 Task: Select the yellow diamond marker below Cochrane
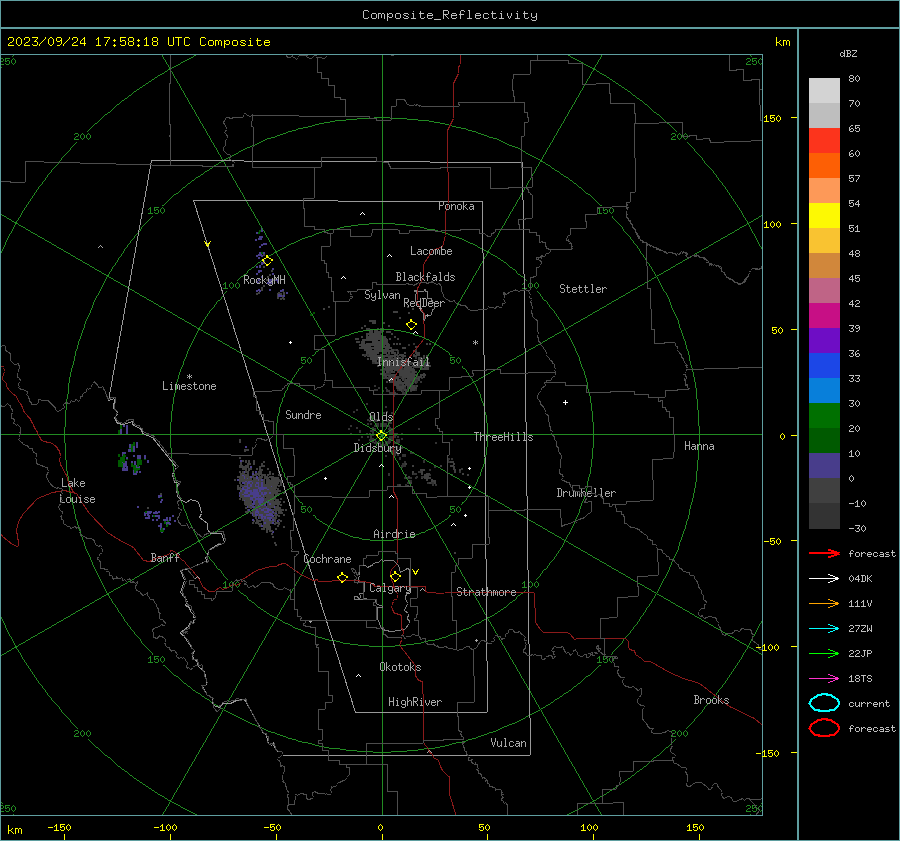click(342, 577)
